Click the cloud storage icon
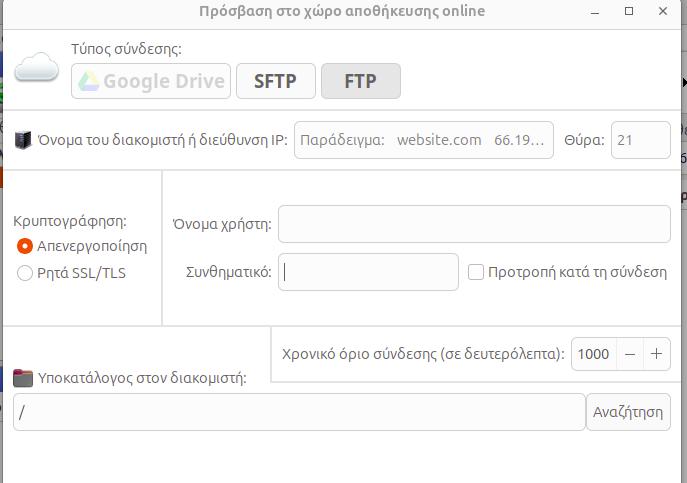 [36, 68]
